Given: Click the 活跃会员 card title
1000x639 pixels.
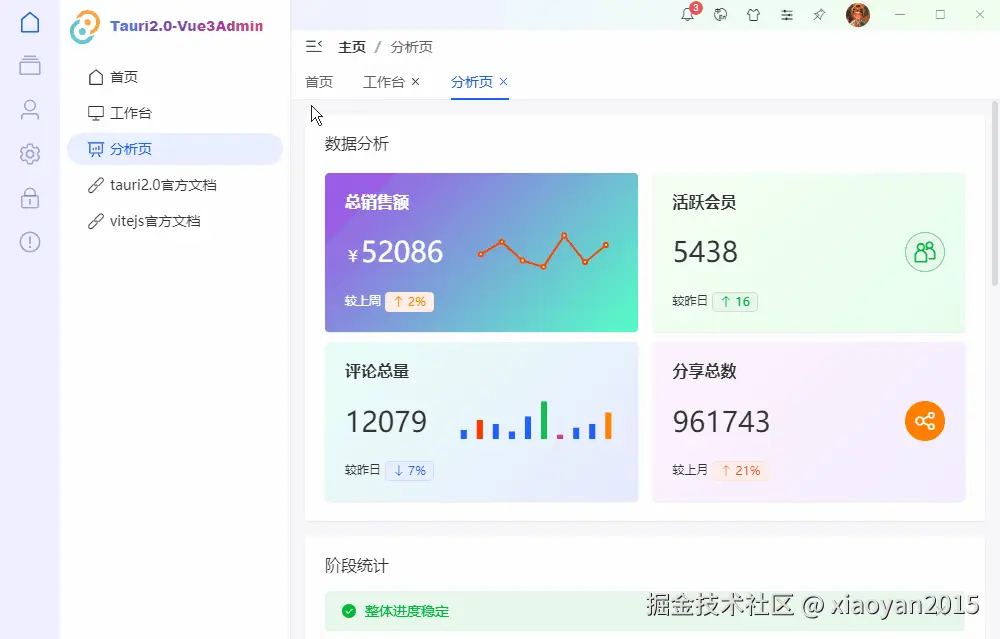Looking at the screenshot, I should pos(704,203).
